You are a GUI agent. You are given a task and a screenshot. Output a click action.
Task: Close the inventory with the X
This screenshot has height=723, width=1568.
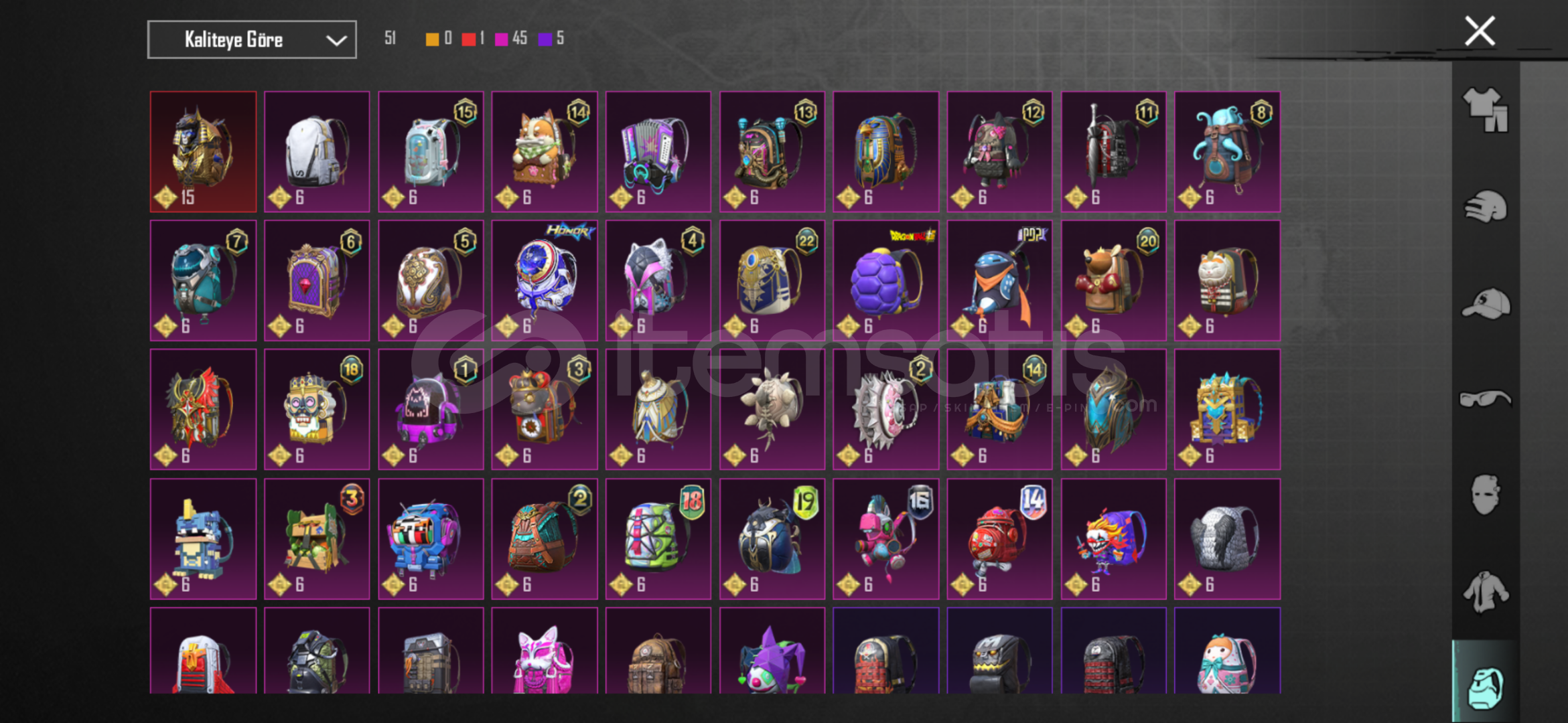click(x=1480, y=31)
